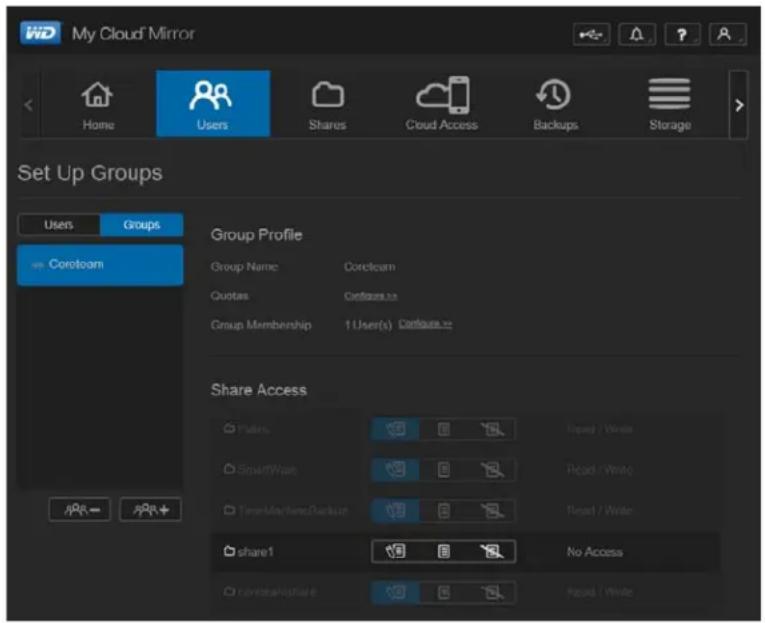The width and height of the screenshot is (765, 623).
Task: Open the alerts bell icon
Action: (637, 35)
